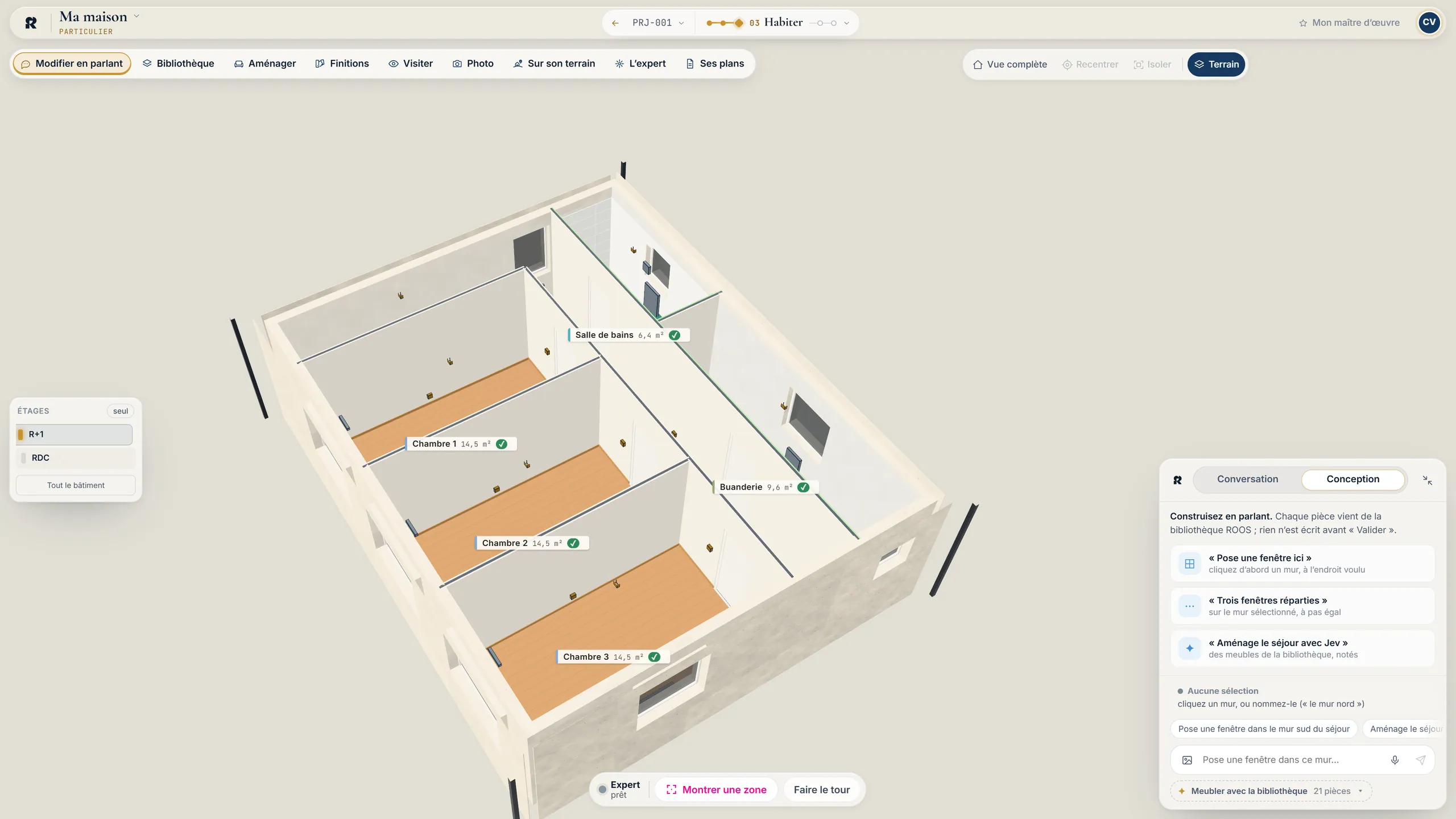Click the green check on Chambre 3 label
Image resolution: width=1456 pixels, height=819 pixels.
point(655,657)
